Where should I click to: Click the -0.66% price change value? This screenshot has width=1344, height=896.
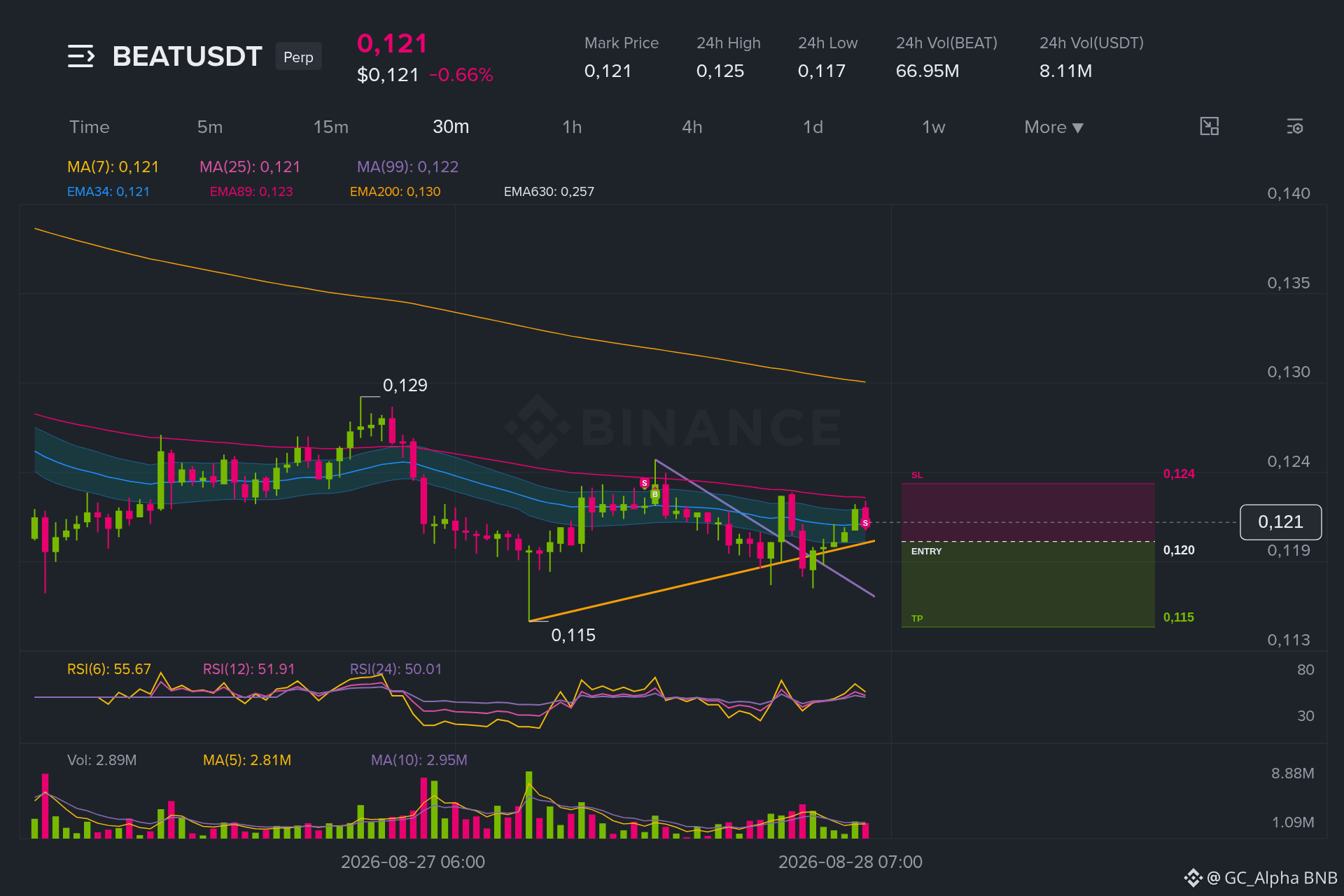pos(461,75)
